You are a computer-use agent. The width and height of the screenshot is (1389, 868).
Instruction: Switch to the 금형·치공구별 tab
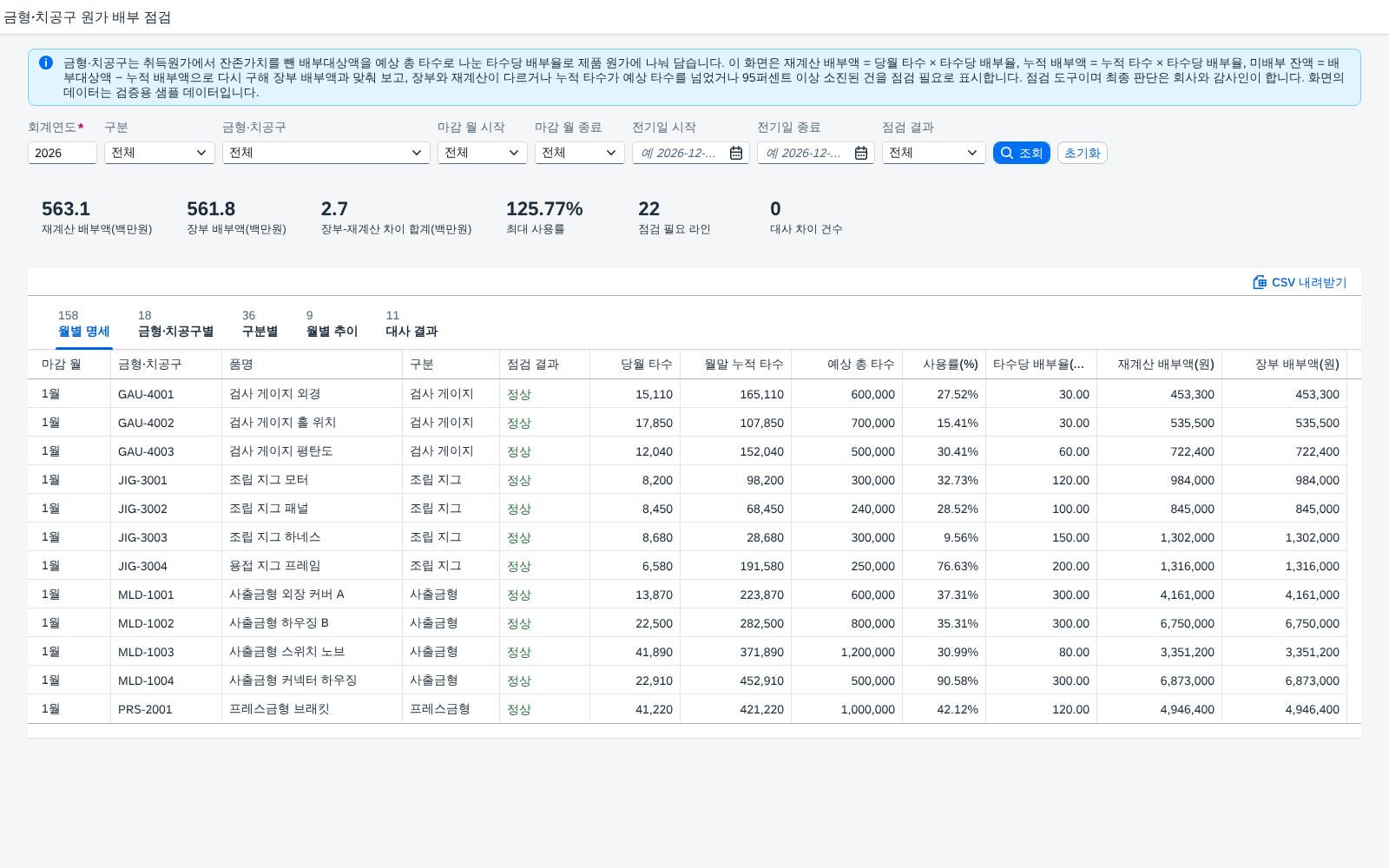175,324
